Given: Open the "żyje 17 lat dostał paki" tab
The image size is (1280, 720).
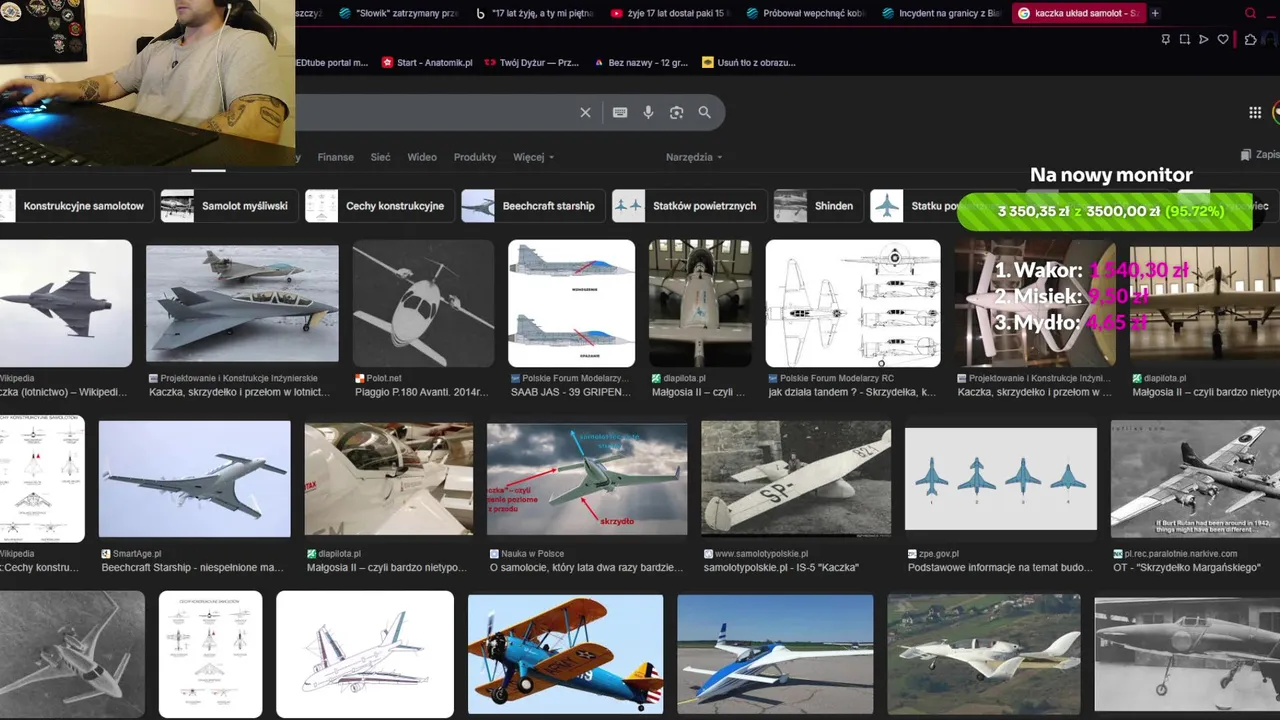Looking at the screenshot, I should 670,13.
